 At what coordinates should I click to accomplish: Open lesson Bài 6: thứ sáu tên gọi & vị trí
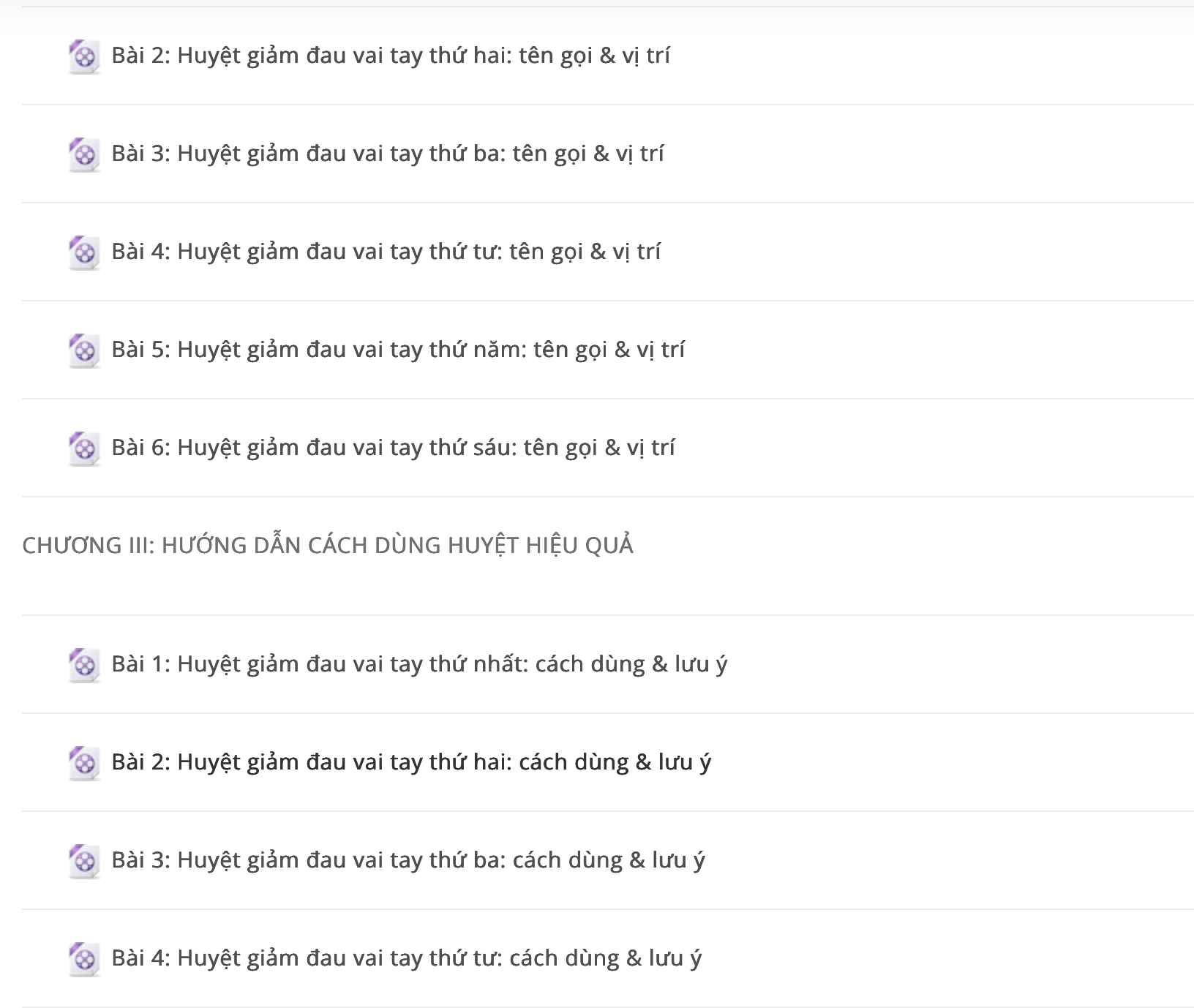pos(393,448)
